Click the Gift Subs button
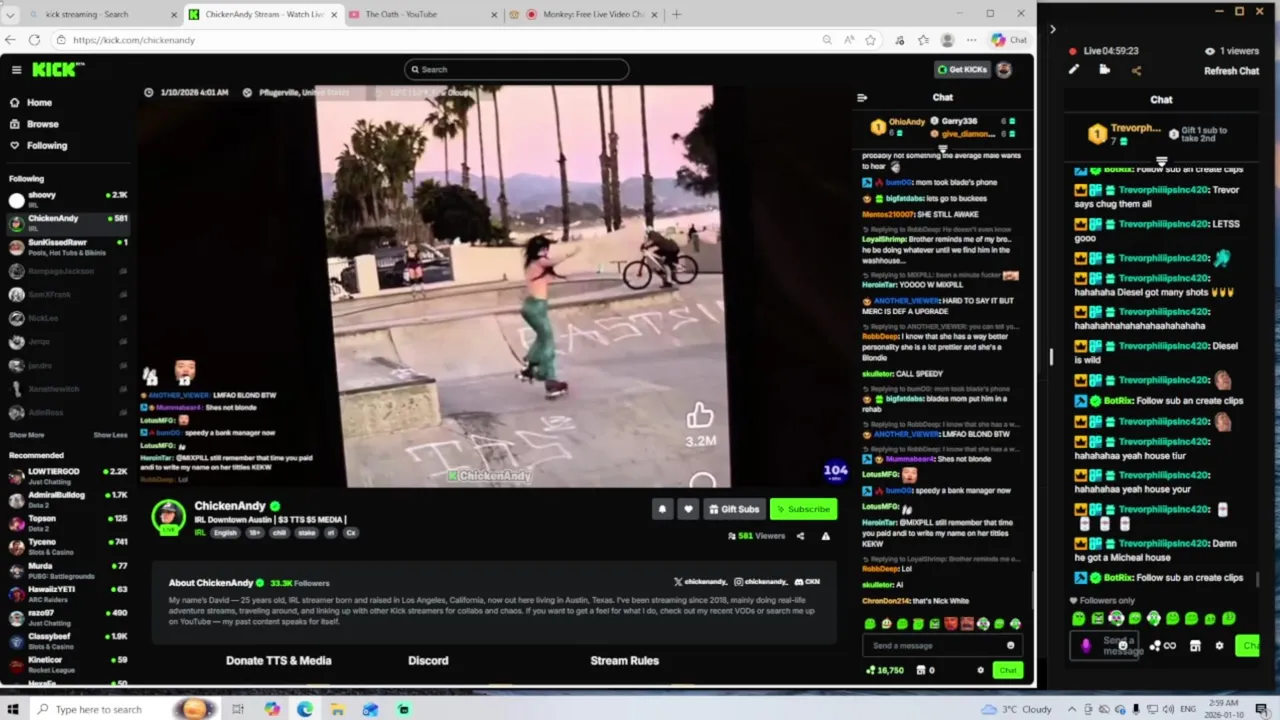Image resolution: width=1280 pixels, height=720 pixels. [x=734, y=509]
